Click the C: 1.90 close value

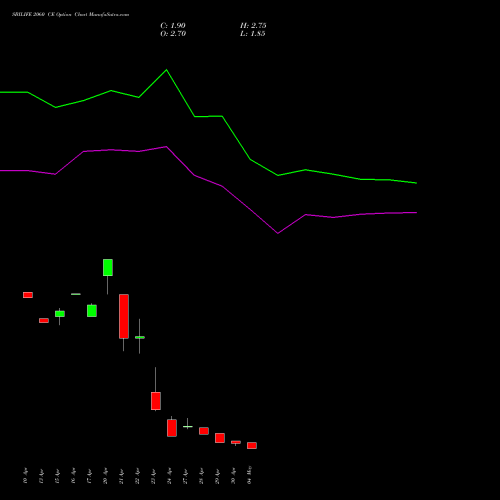pyautogui.click(x=173, y=25)
